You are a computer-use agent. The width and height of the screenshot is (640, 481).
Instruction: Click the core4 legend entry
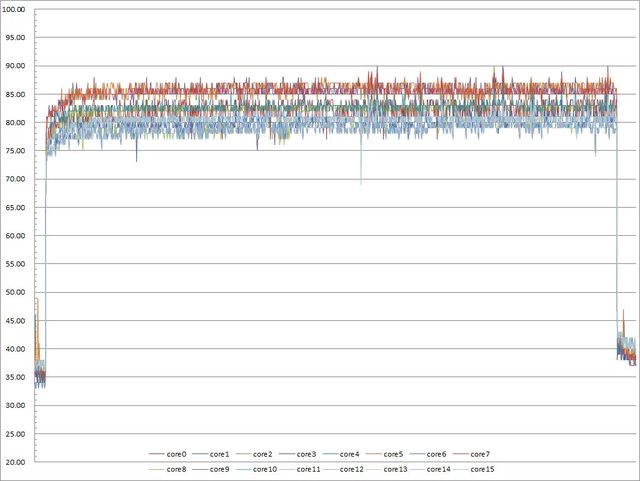[x=351, y=455]
